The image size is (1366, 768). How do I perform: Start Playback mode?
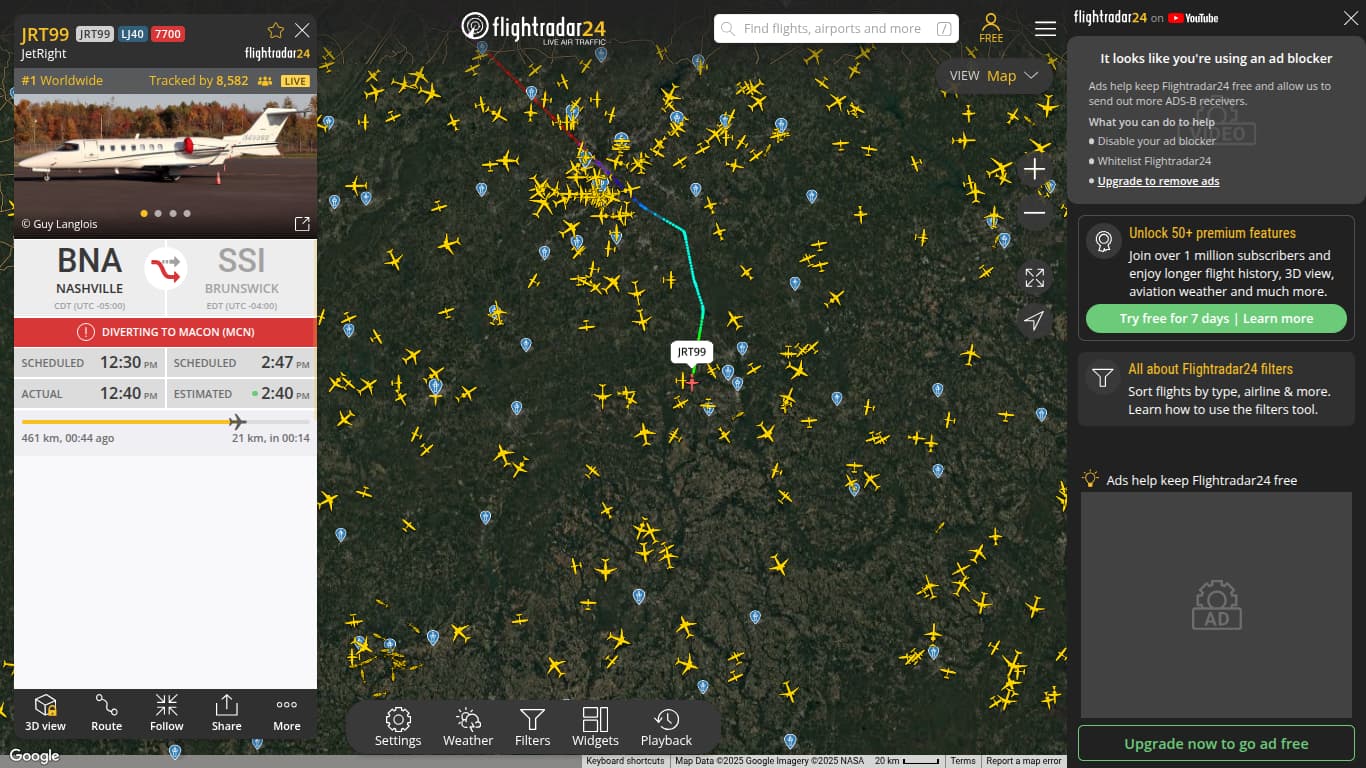click(x=666, y=727)
